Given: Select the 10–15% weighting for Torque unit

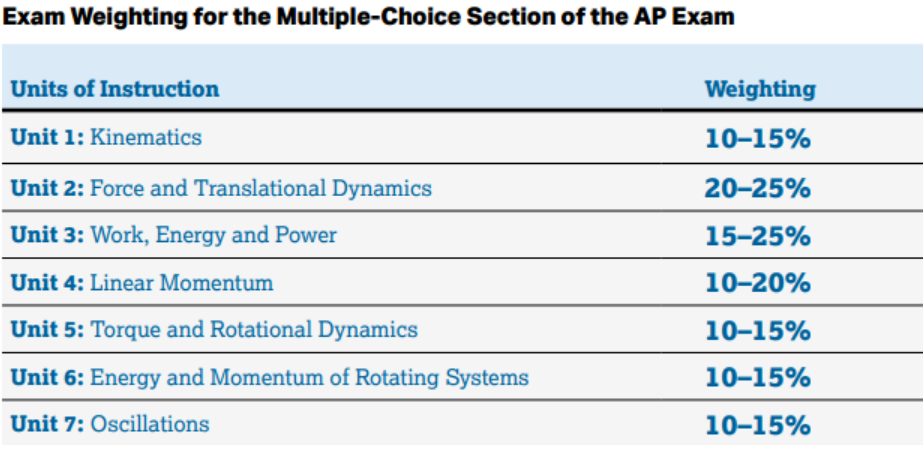Looking at the screenshot, I should 757,331.
